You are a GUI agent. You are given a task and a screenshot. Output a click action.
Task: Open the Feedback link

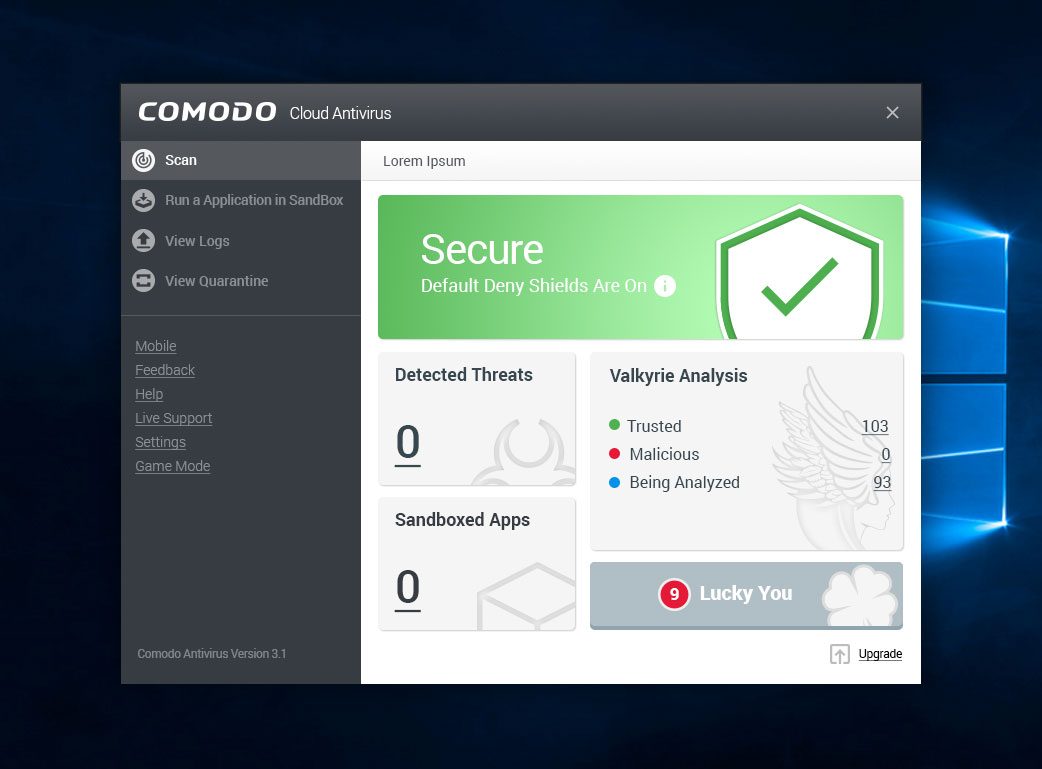point(165,370)
